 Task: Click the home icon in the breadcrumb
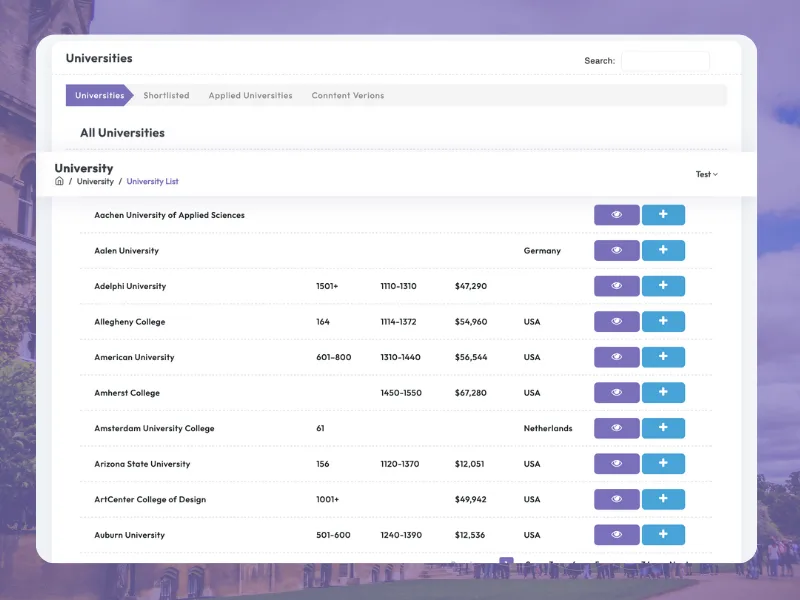tap(59, 182)
